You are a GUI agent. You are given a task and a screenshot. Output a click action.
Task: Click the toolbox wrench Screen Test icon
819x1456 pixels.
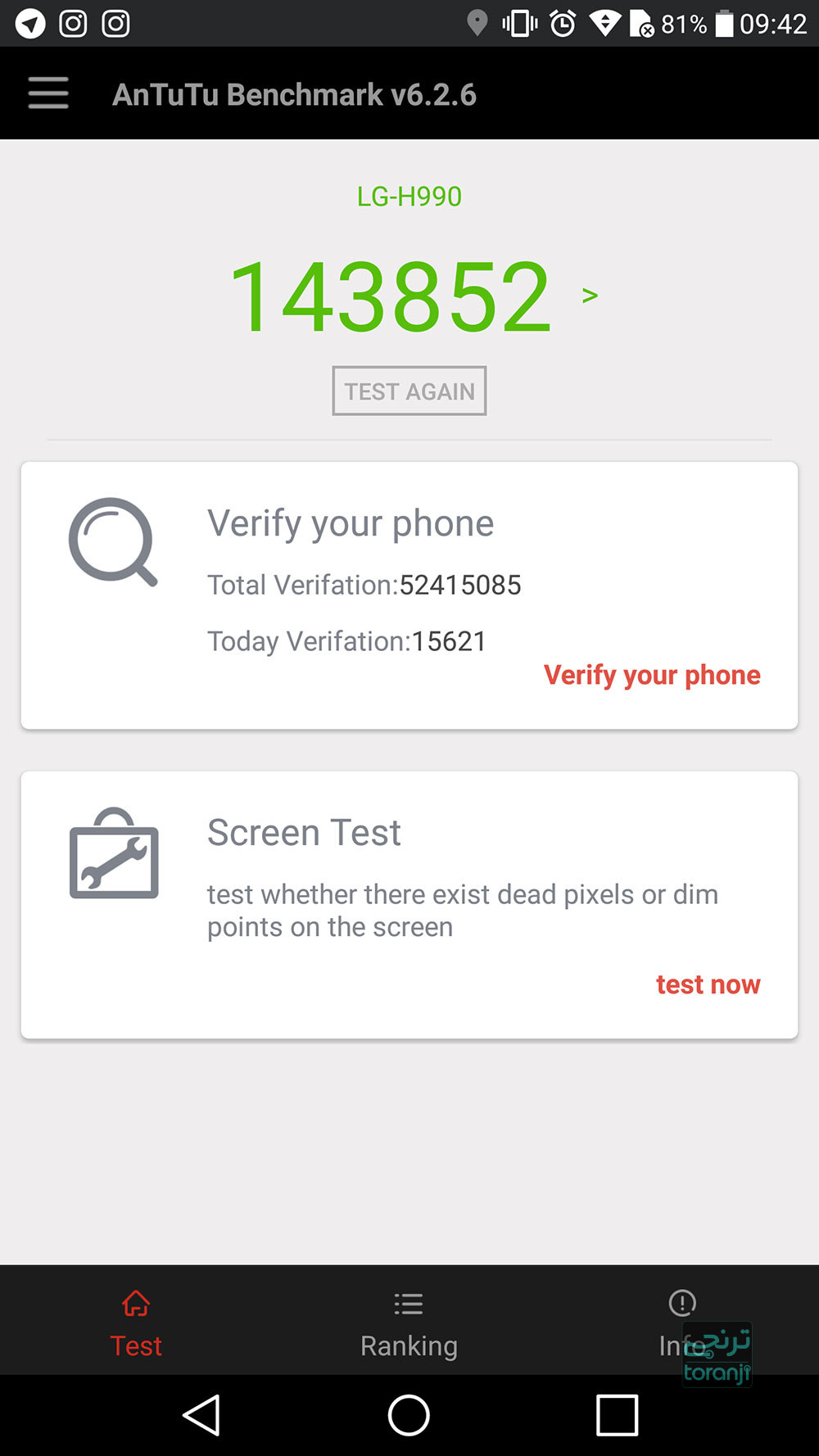coord(114,853)
